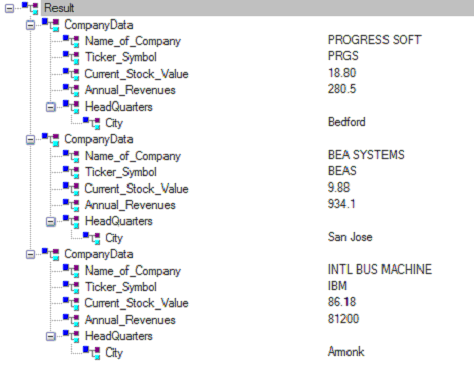Select Current_Stock_Value label in 9.88 row
474x371 pixels.
tap(136, 189)
